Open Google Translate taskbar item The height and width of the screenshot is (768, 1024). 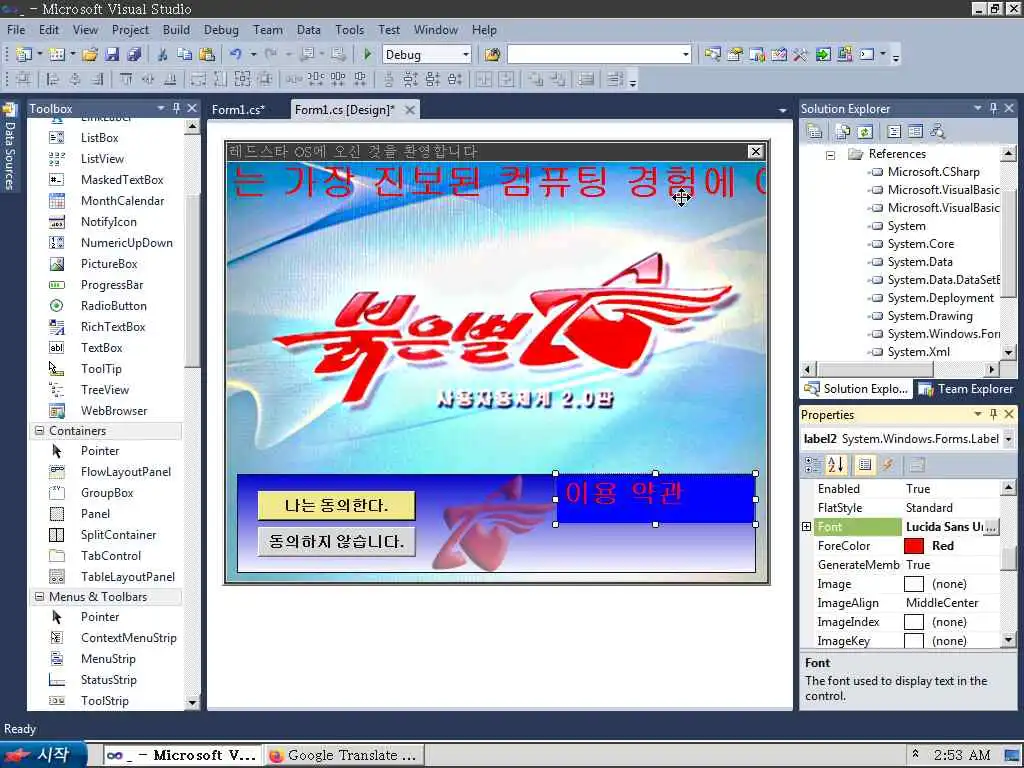[x=344, y=755]
